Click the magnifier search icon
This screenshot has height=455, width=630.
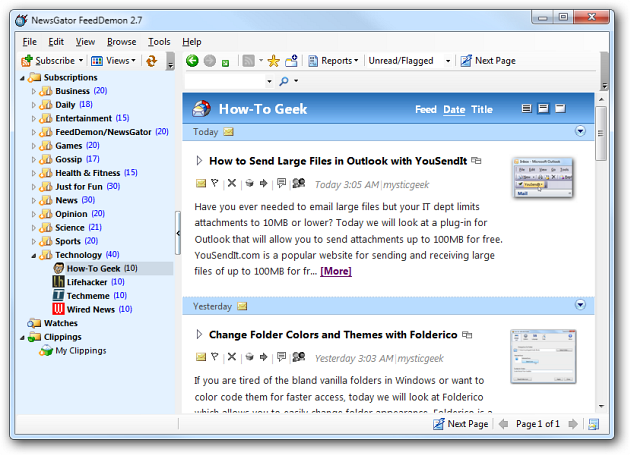[284, 81]
